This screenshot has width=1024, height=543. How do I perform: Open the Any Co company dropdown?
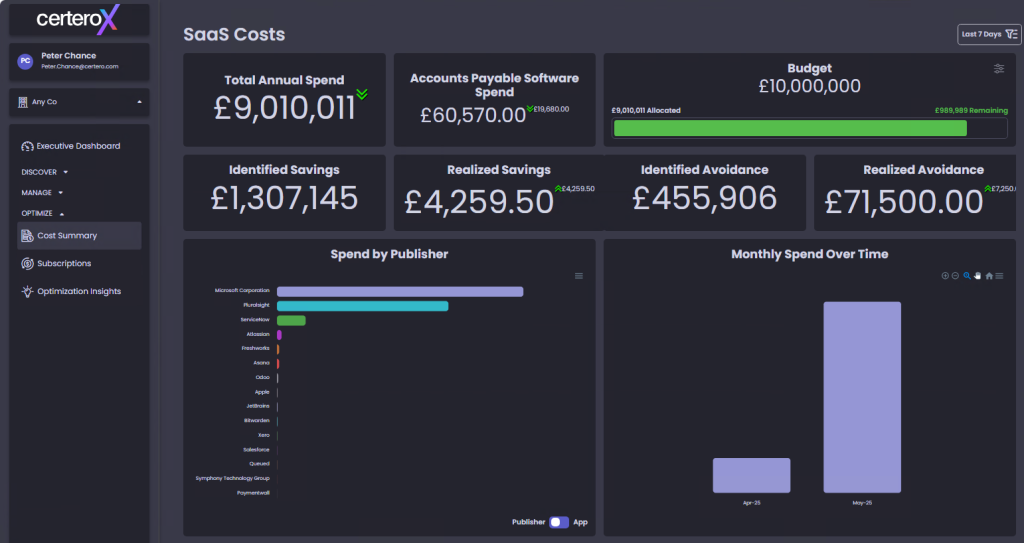click(x=79, y=102)
